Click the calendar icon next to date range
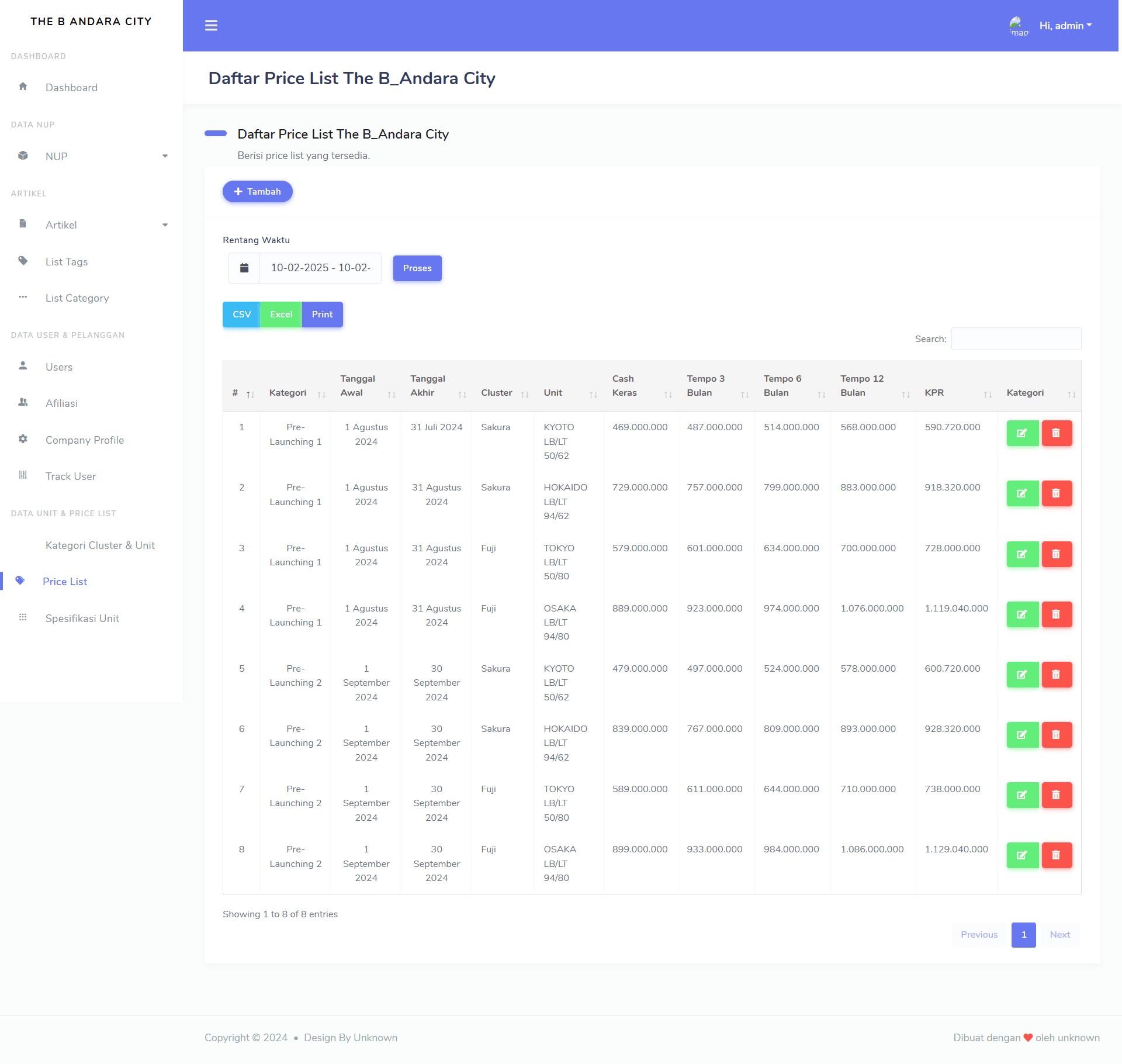The width and height of the screenshot is (1122, 1064). 244,268
